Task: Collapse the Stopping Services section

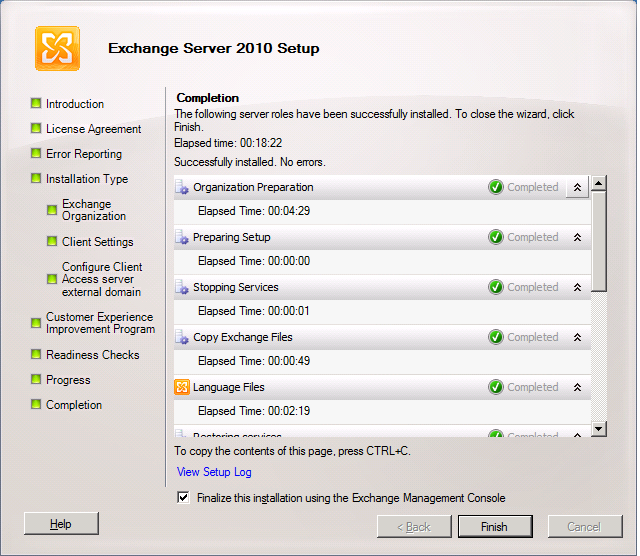Action: [577, 287]
